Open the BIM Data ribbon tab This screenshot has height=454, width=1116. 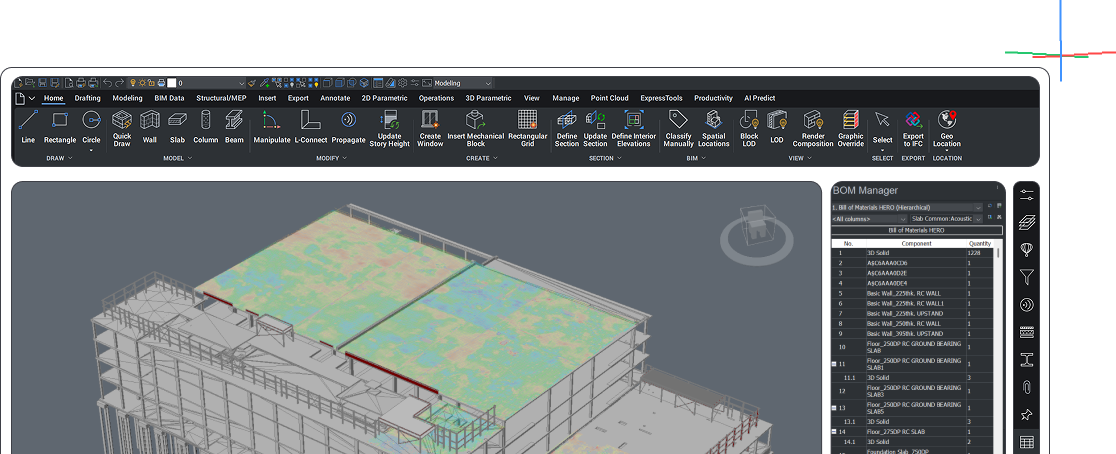(169, 98)
